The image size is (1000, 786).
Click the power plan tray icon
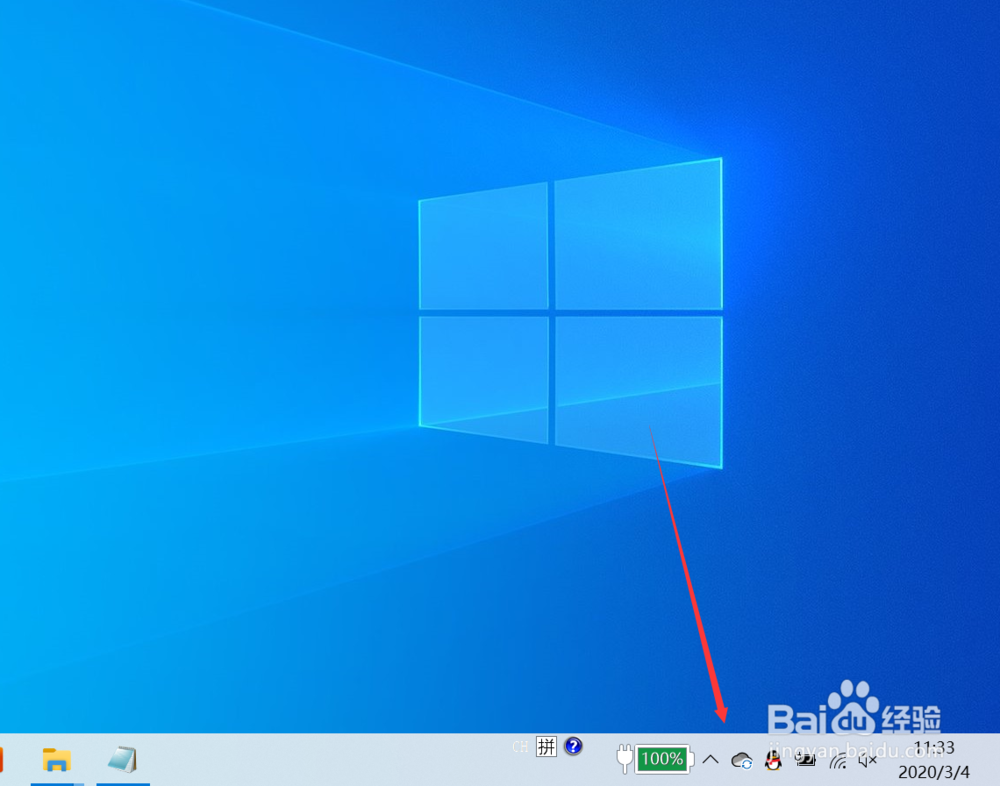point(805,759)
